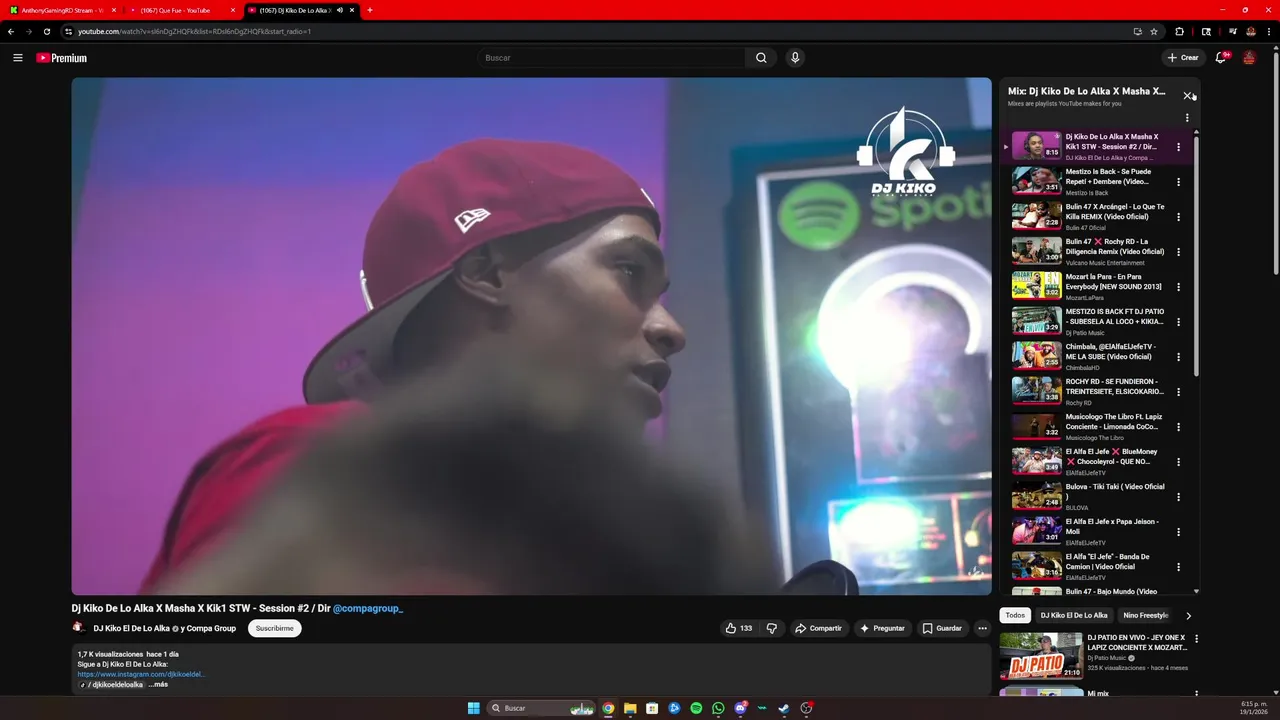Mute tab audio via speaker icon

(340, 10)
